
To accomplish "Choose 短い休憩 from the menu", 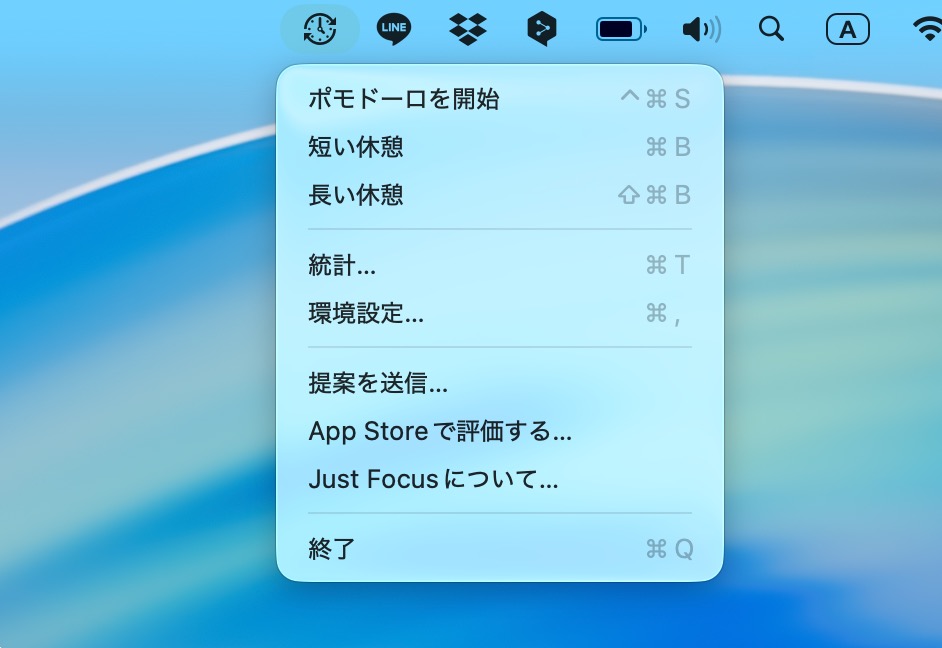I will click(x=500, y=147).
